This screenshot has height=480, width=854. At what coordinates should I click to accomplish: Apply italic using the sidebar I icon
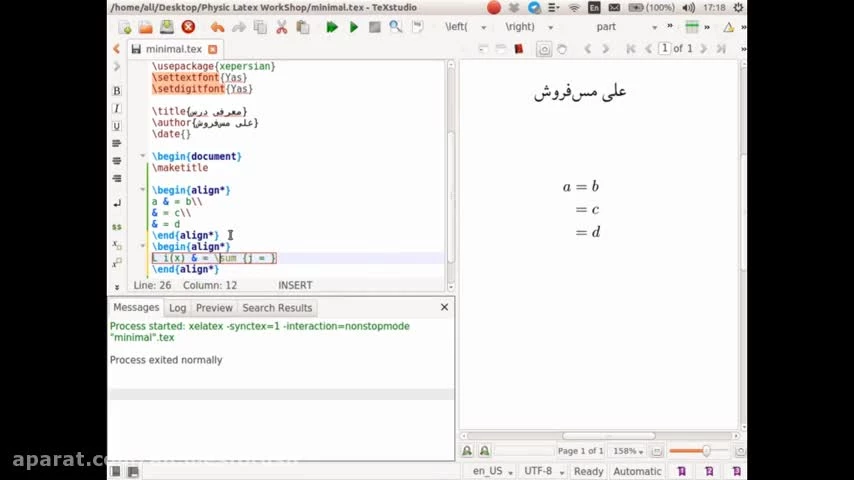coord(117,108)
